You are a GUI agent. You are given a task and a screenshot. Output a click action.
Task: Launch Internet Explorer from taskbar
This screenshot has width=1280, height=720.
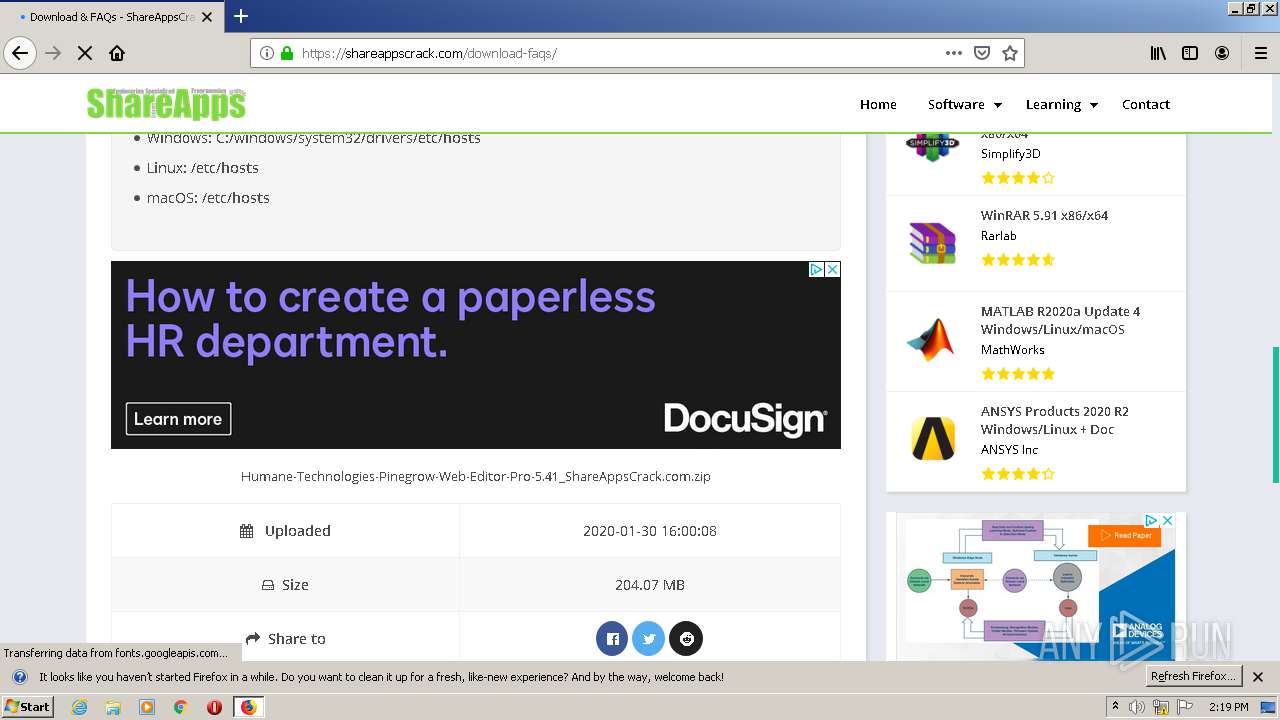tap(80, 707)
